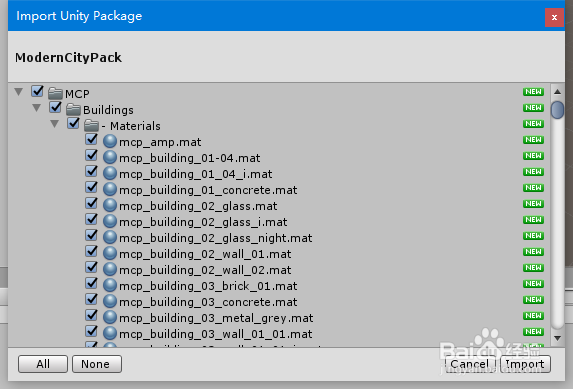Click the material sphere icon for mcp_amp.mat
Image resolution: width=573 pixels, height=389 pixels.
[110, 141]
